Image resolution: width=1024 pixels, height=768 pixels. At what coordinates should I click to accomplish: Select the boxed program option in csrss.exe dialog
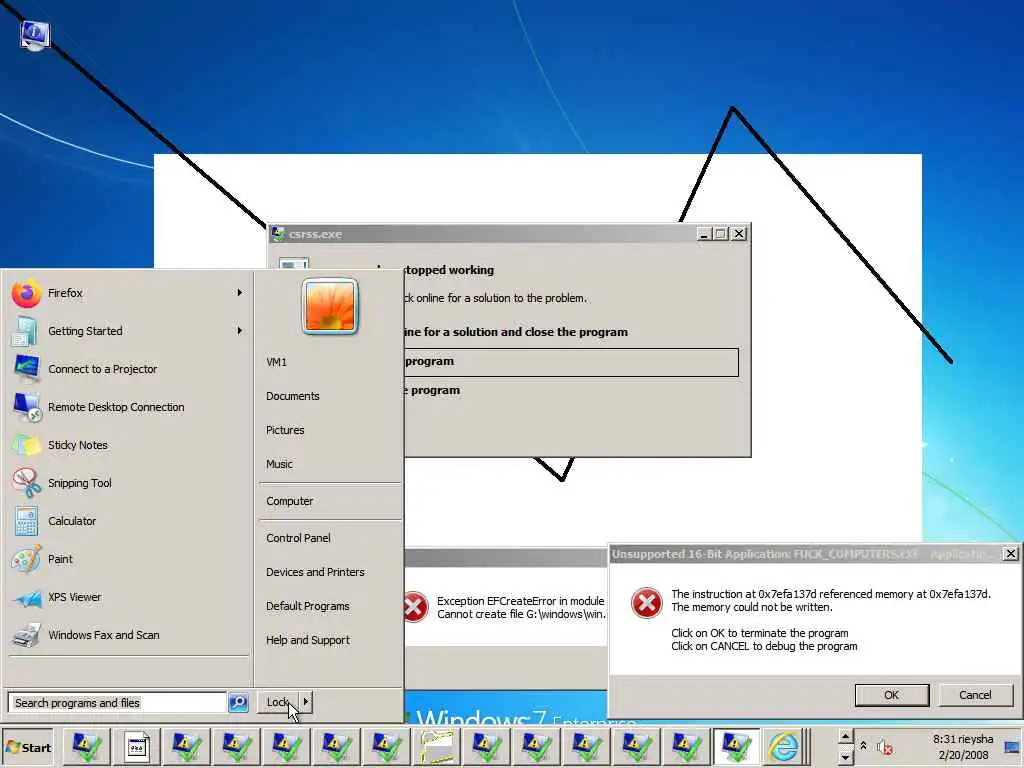tap(571, 362)
